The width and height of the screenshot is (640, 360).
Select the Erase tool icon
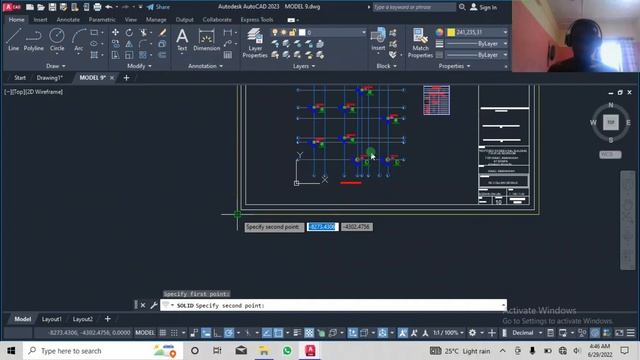click(x=162, y=33)
